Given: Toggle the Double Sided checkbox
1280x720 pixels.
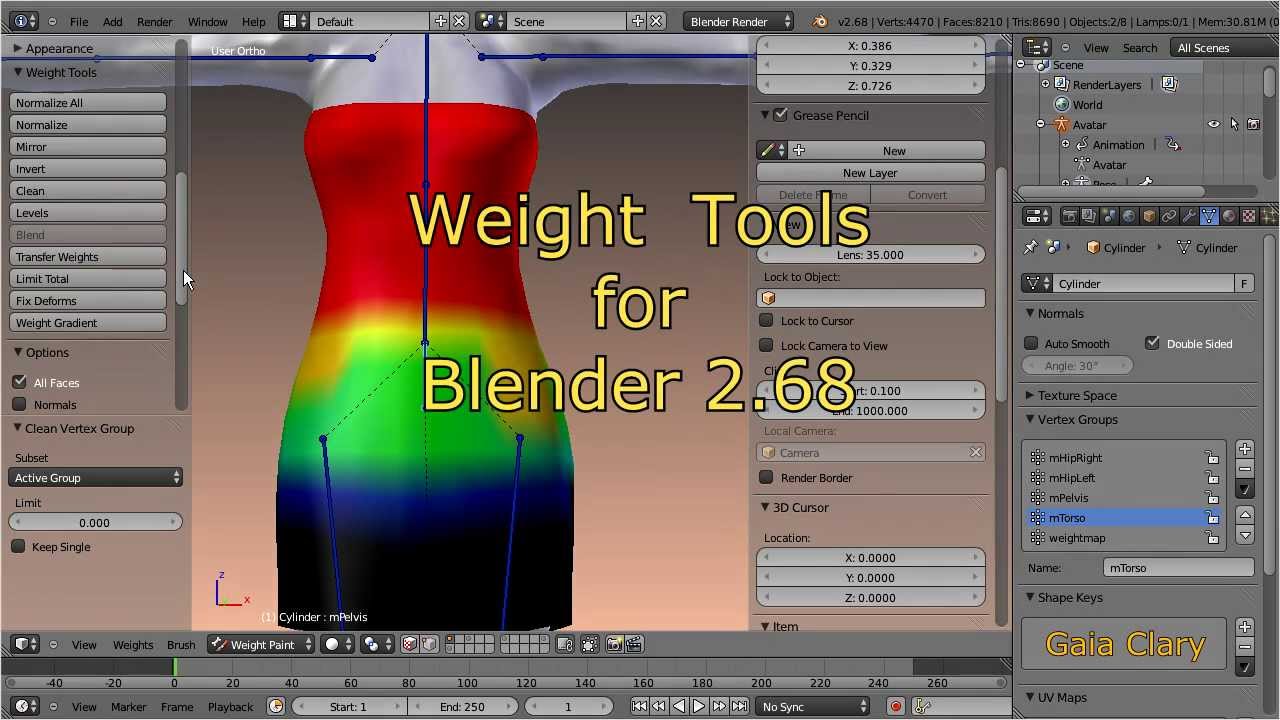Looking at the screenshot, I should tap(1153, 343).
